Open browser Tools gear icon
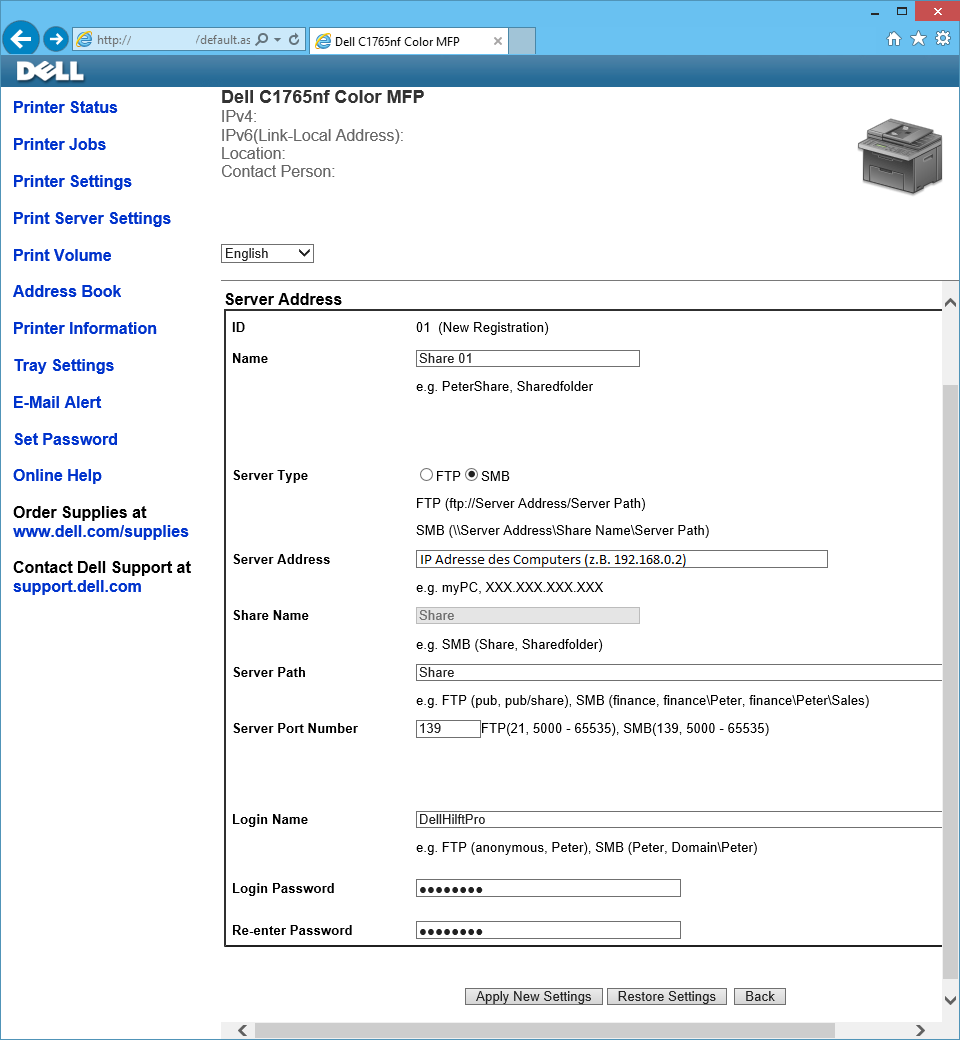The width and height of the screenshot is (960, 1040). [943, 38]
